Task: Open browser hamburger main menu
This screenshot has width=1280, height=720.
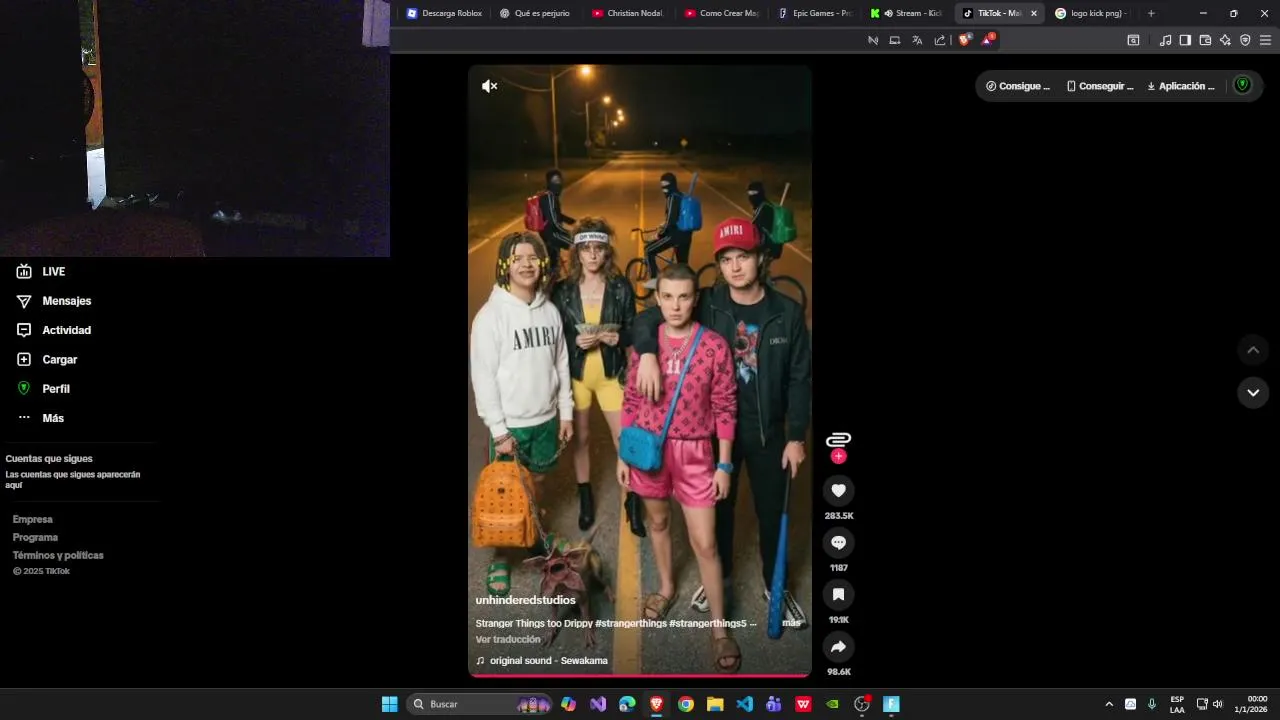Action: pyautogui.click(x=1266, y=40)
